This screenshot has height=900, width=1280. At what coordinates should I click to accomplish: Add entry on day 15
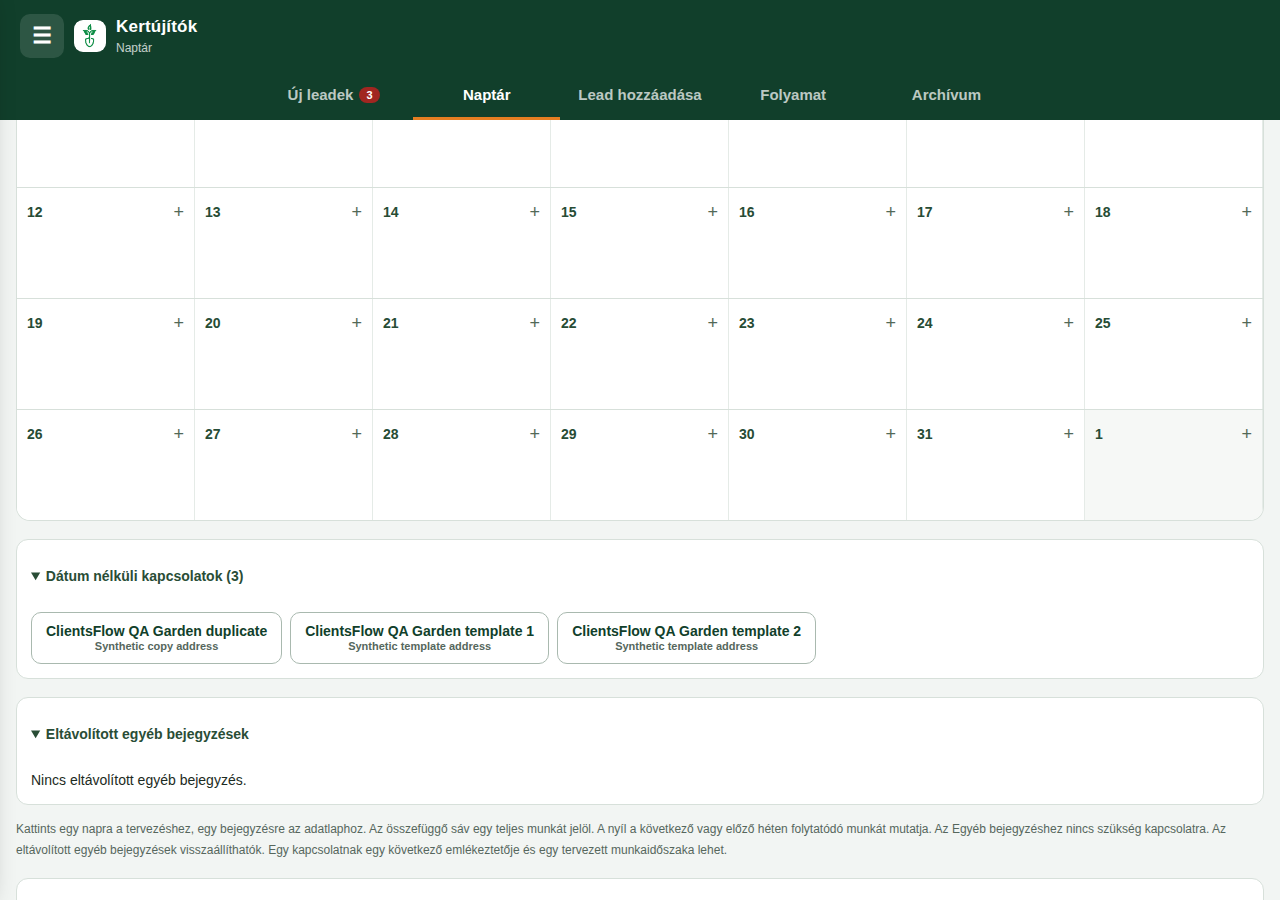(x=713, y=212)
